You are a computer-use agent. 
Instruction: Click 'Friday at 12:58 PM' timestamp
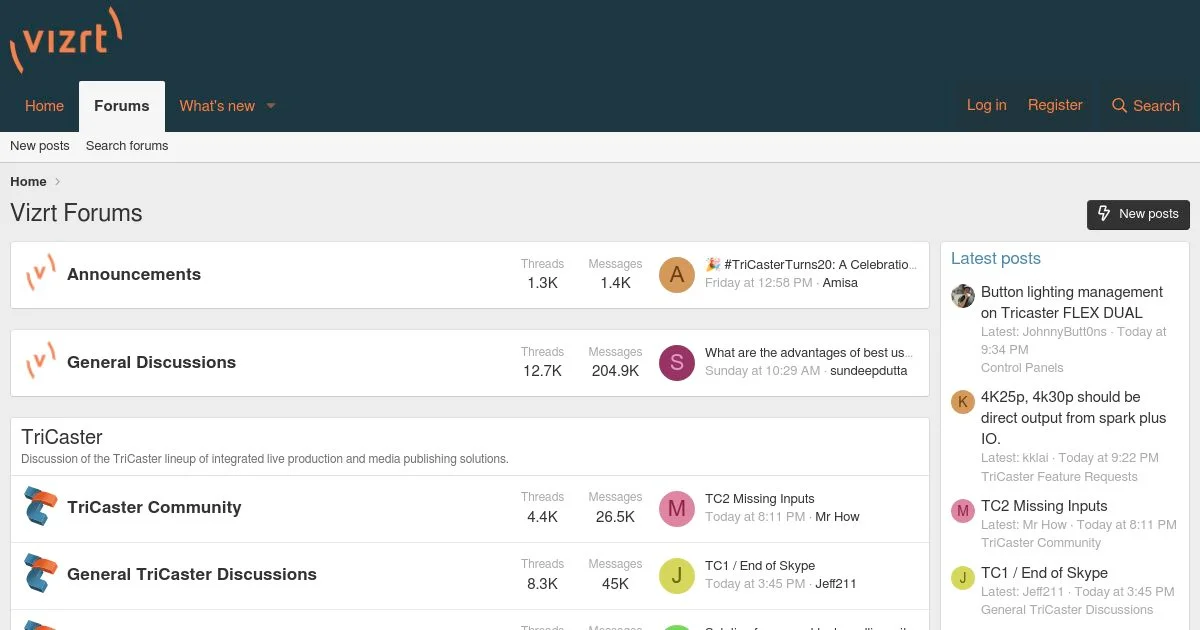759,283
